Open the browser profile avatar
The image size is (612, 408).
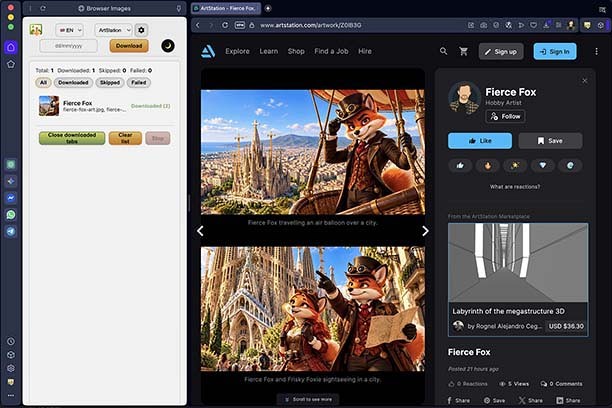tap(571, 25)
